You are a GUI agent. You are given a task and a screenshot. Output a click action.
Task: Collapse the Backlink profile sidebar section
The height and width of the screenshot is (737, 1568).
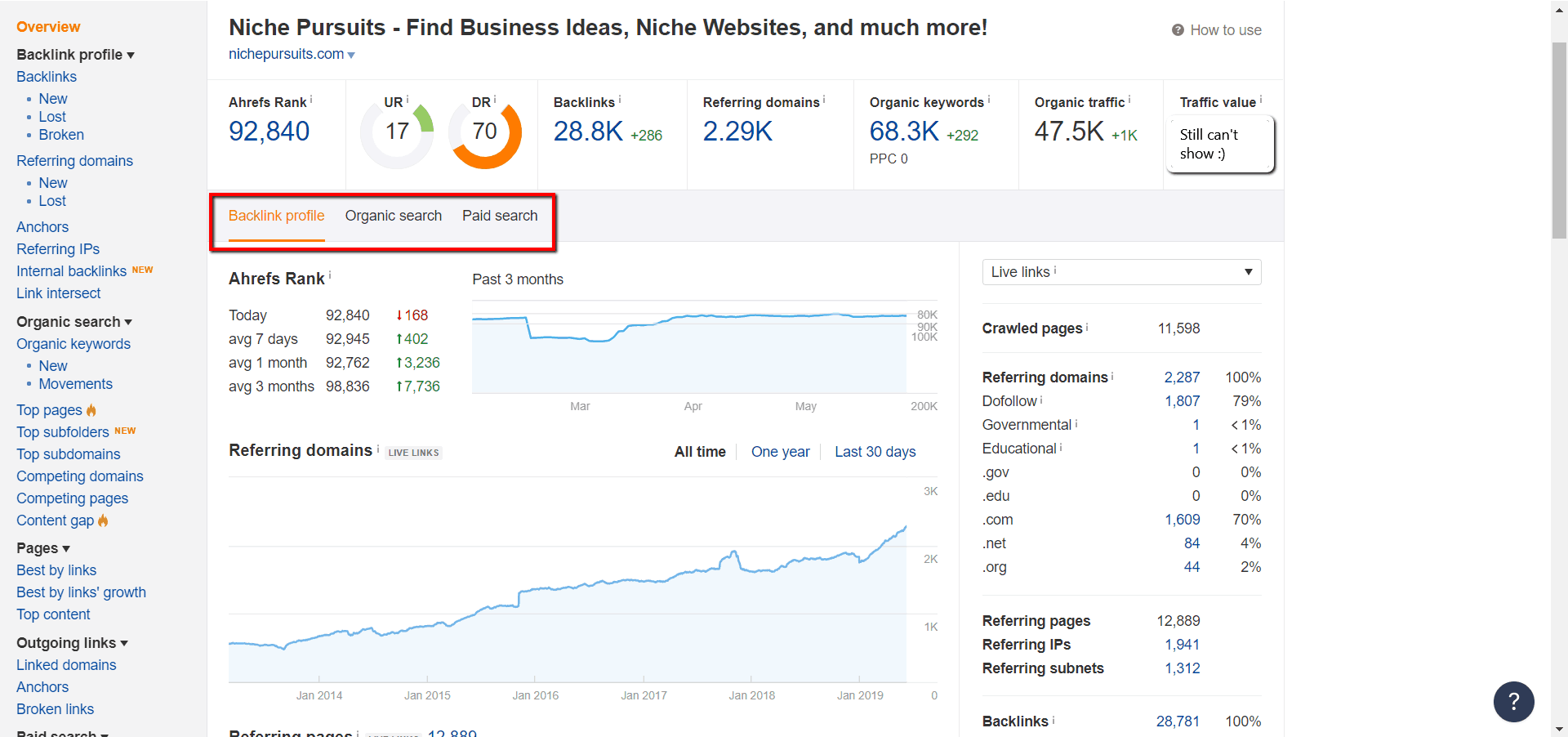click(131, 56)
